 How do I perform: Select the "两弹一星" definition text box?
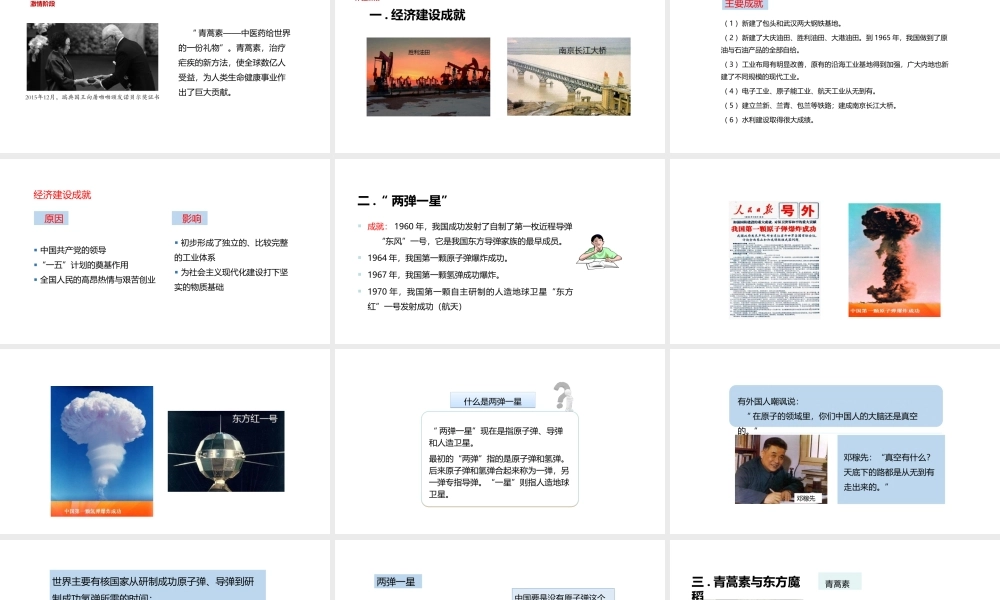(500, 459)
